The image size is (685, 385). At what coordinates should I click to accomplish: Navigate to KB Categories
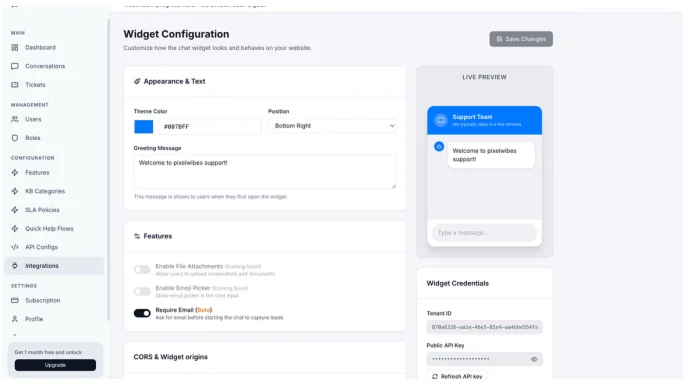tap(45, 191)
